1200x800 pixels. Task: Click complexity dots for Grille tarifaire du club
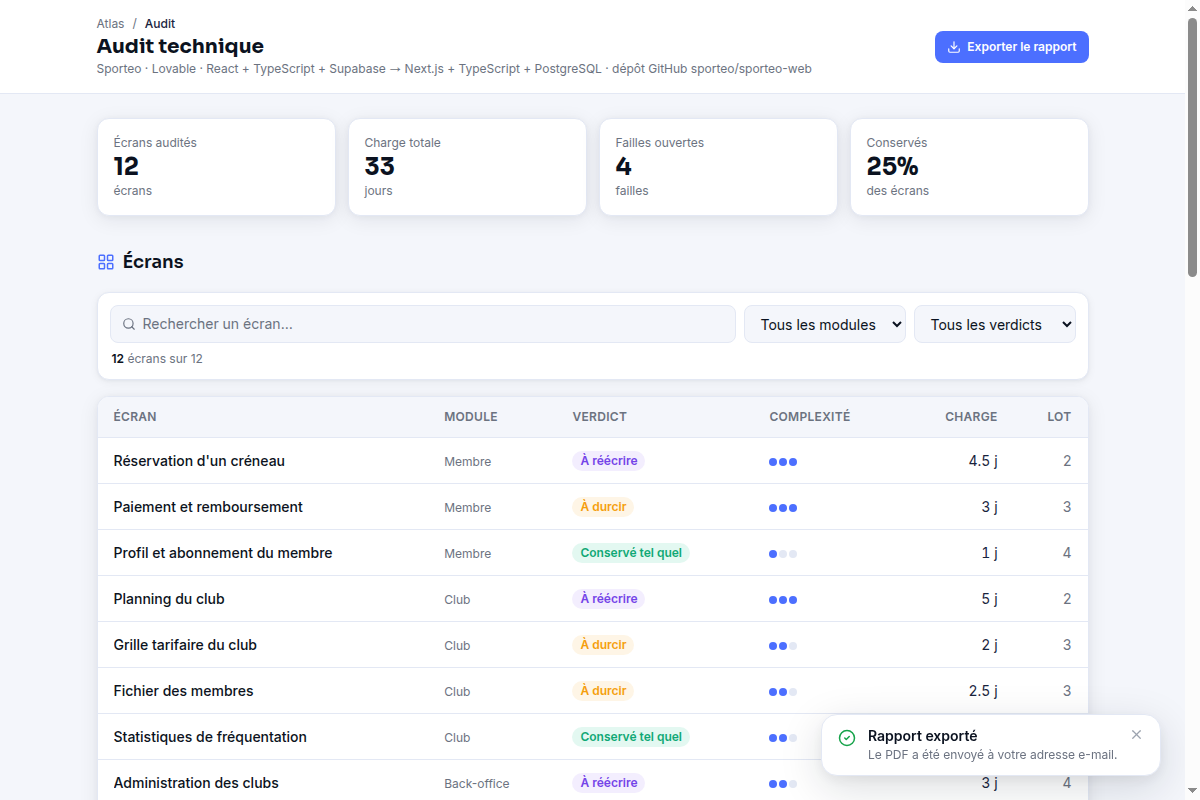click(783, 646)
